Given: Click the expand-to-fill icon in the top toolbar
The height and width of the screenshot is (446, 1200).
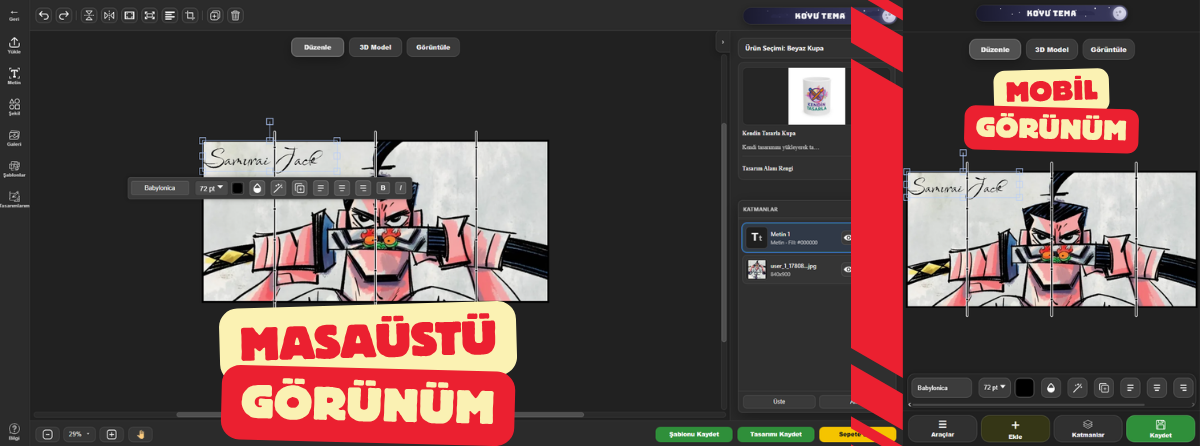Looking at the screenshot, I should 149,15.
